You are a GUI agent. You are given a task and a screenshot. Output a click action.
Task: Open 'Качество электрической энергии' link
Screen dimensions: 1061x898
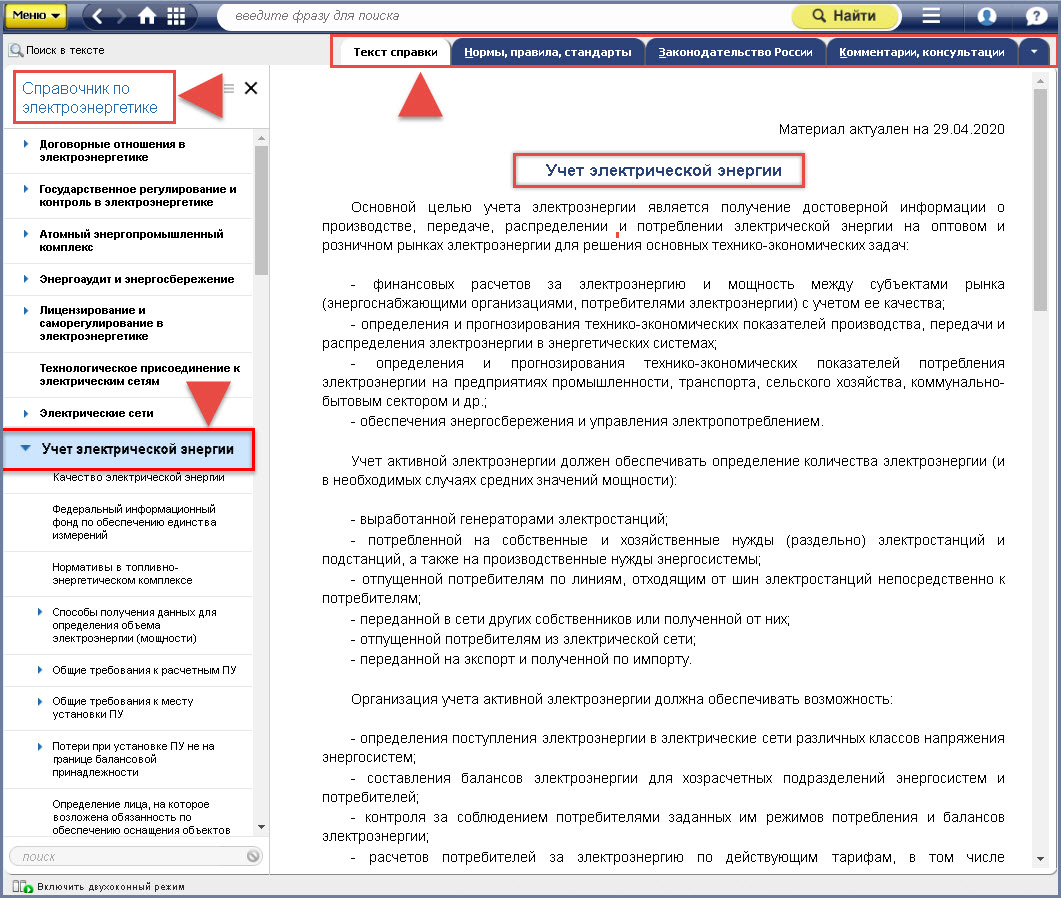(x=138, y=477)
